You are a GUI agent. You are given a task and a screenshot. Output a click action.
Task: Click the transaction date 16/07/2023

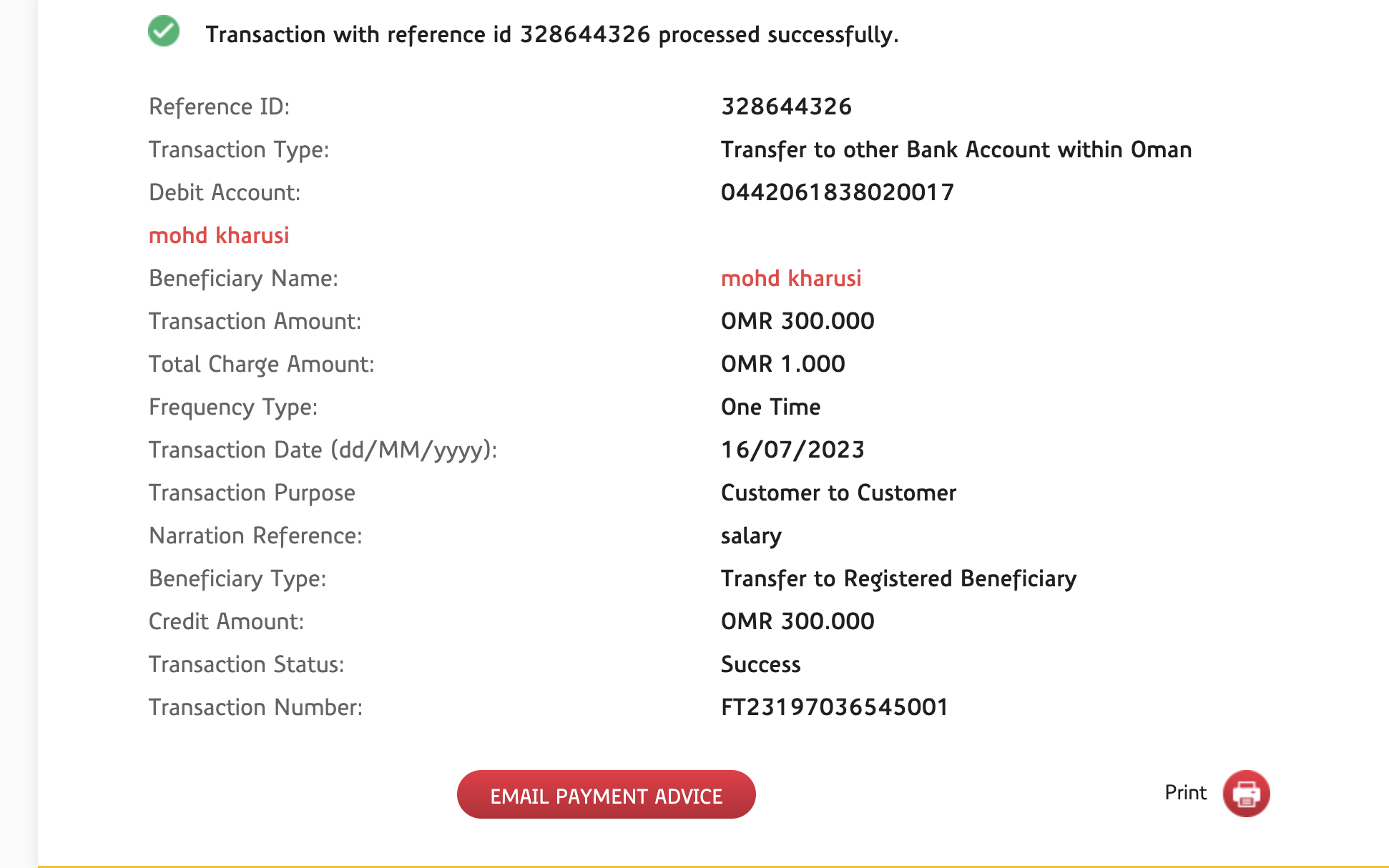[792, 450]
